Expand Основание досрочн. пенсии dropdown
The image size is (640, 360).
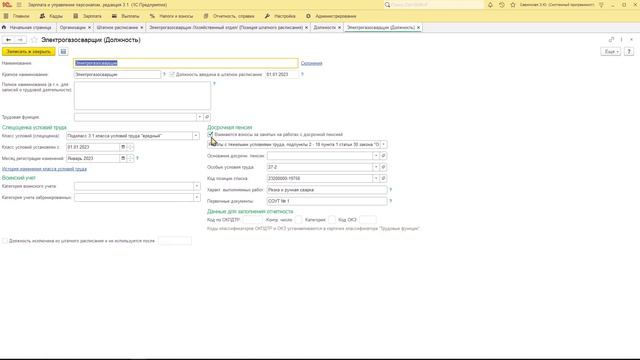(x=376, y=156)
